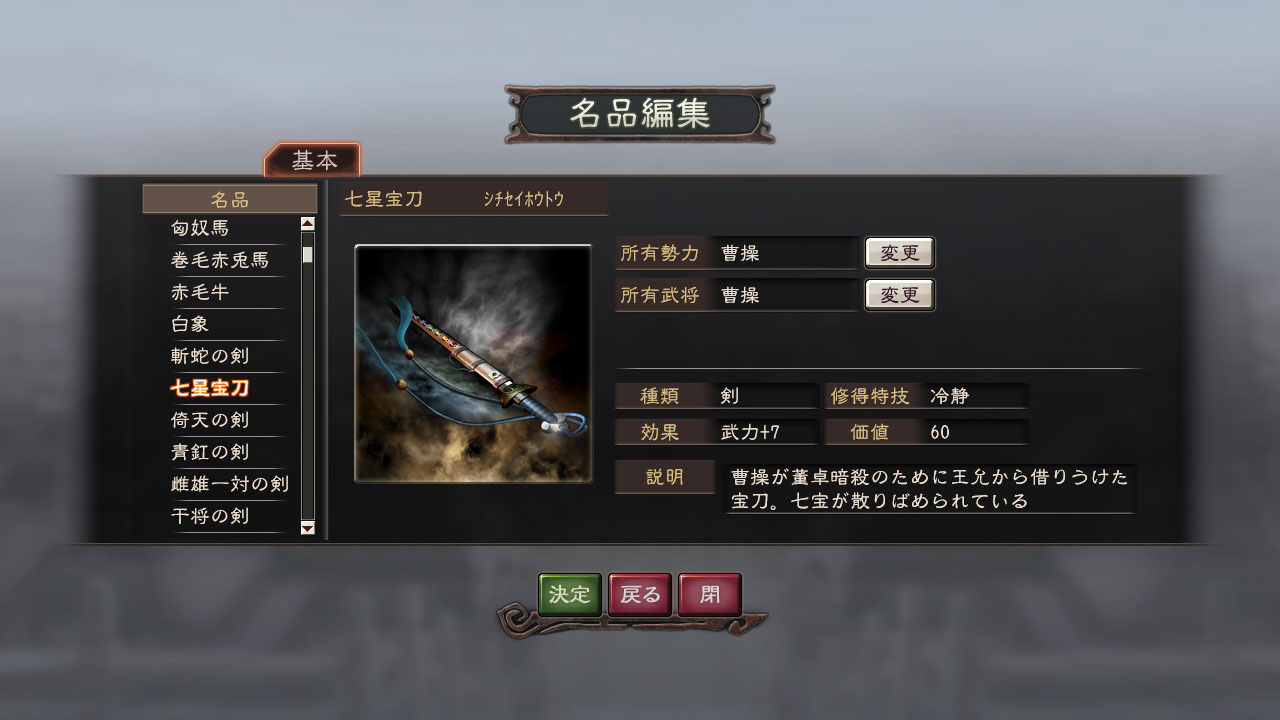Close the editor with 閉 button

click(710, 595)
